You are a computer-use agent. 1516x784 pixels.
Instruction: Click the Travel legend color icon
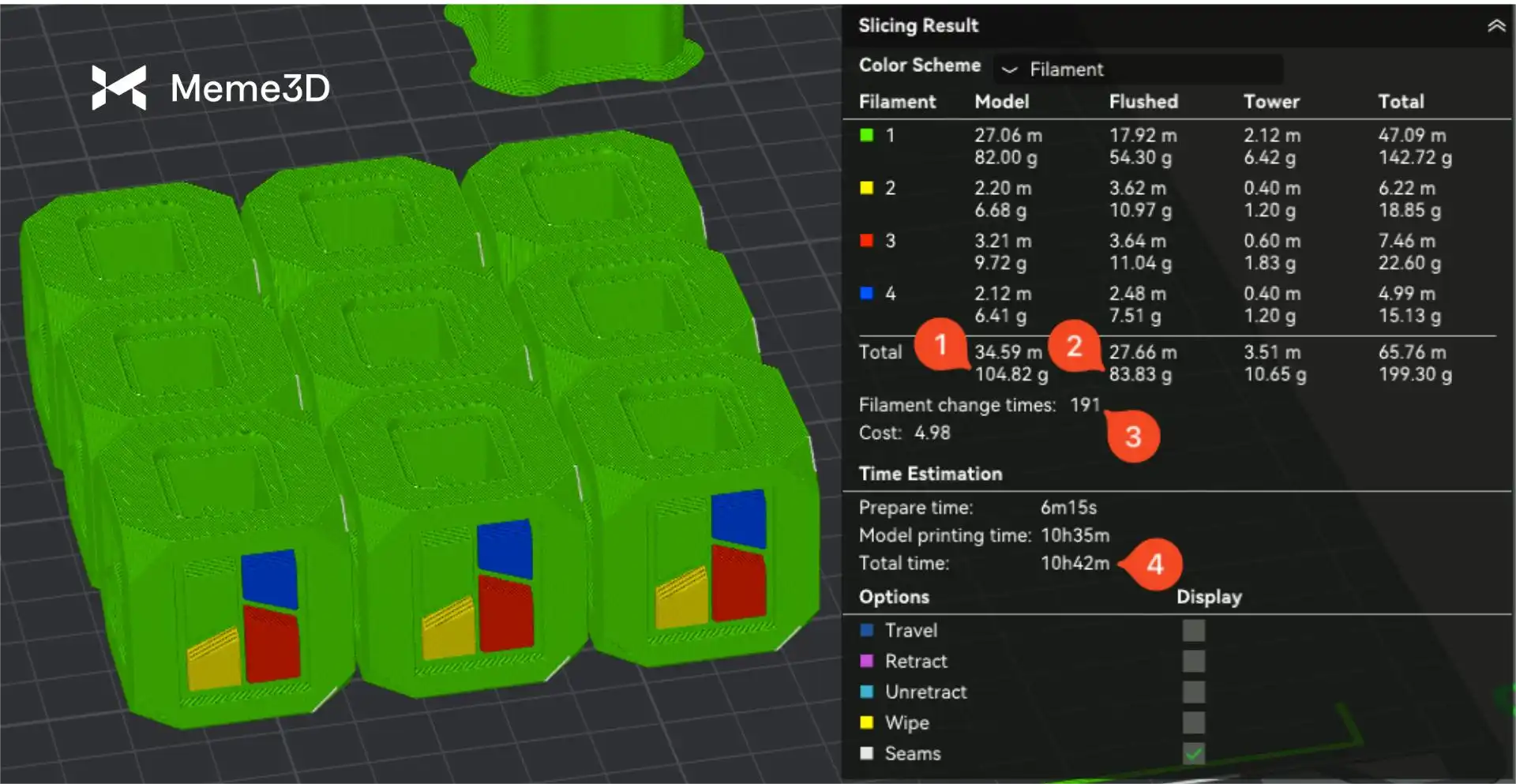coord(867,630)
